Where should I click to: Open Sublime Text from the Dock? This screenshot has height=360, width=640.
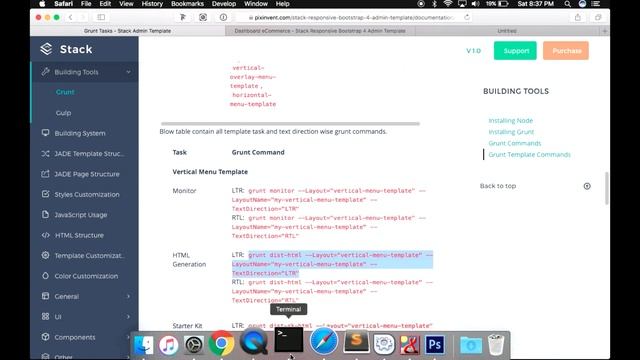[356, 341]
